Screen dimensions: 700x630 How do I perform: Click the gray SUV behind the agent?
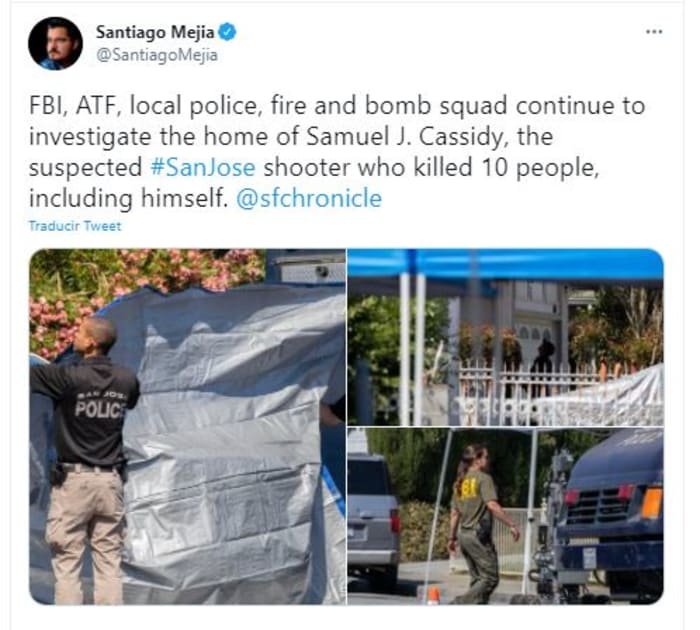pos(373,519)
